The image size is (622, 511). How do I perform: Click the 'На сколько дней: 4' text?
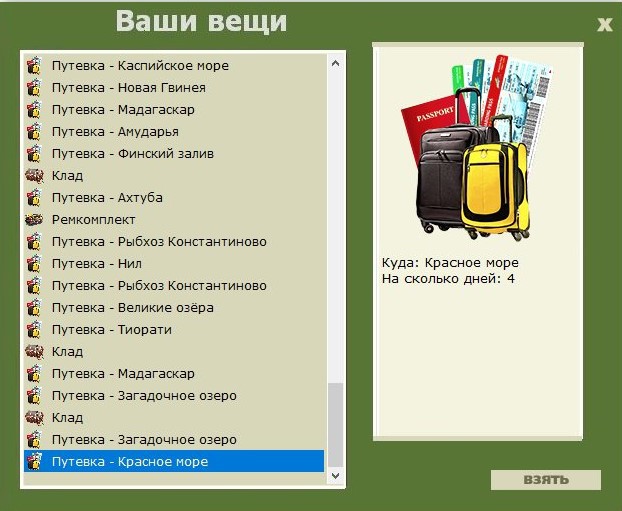(448, 279)
